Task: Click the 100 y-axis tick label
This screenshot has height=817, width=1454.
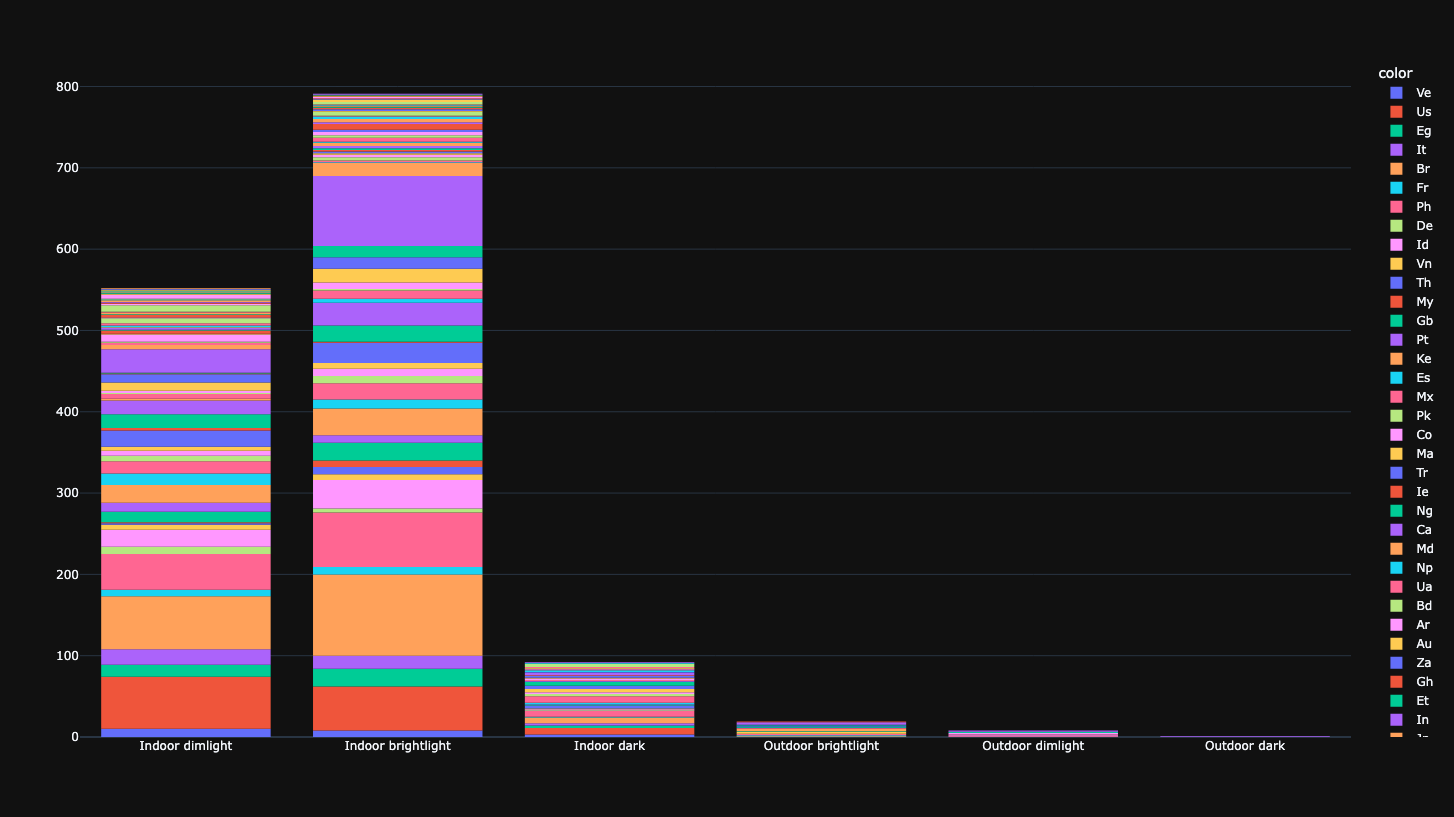Action: pyautogui.click(x=68, y=656)
